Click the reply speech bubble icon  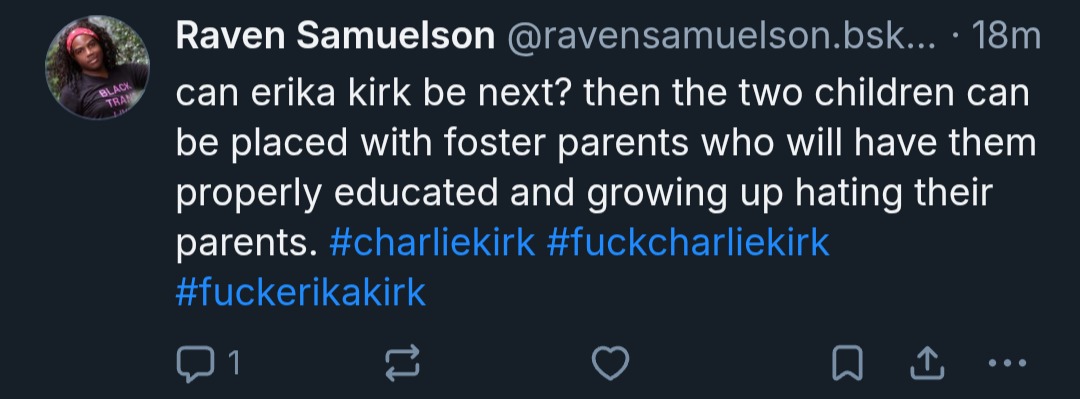[195, 363]
